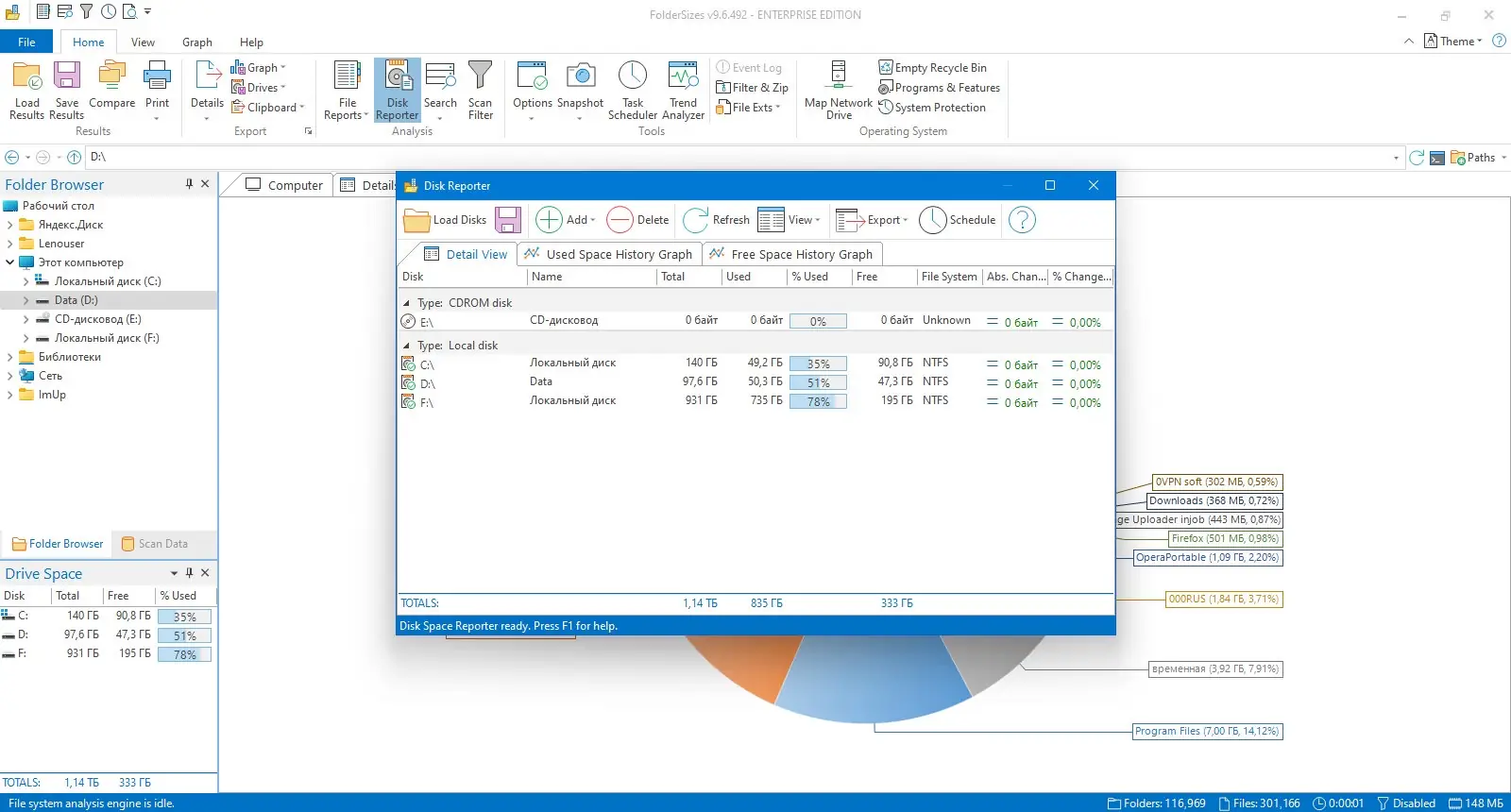1511x812 pixels.
Task: Open the Search tool in ribbon
Action: point(440,90)
